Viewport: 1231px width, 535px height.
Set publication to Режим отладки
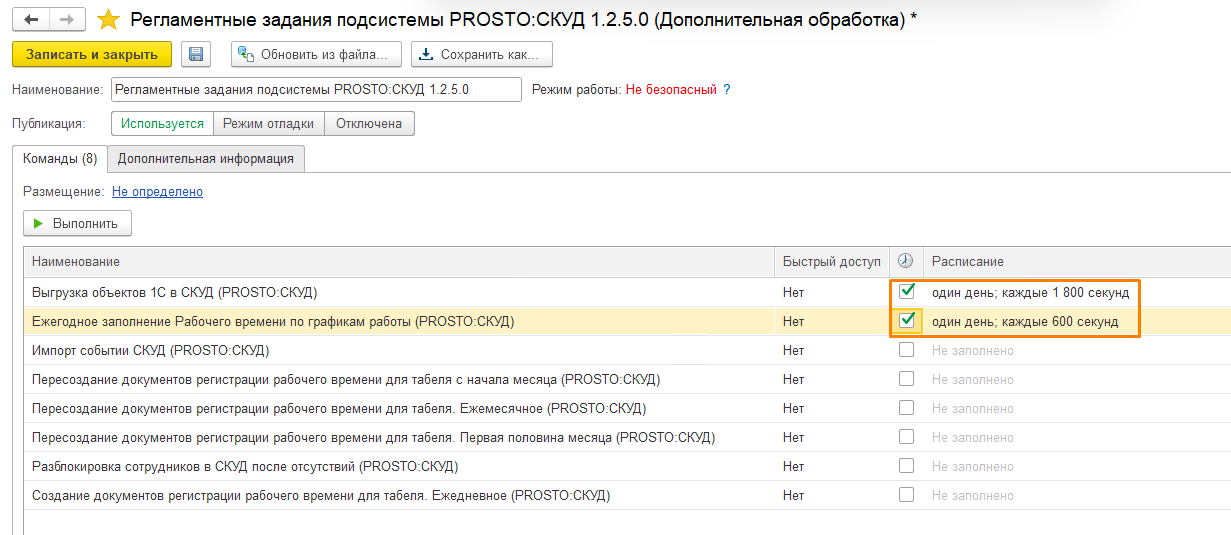coord(269,124)
